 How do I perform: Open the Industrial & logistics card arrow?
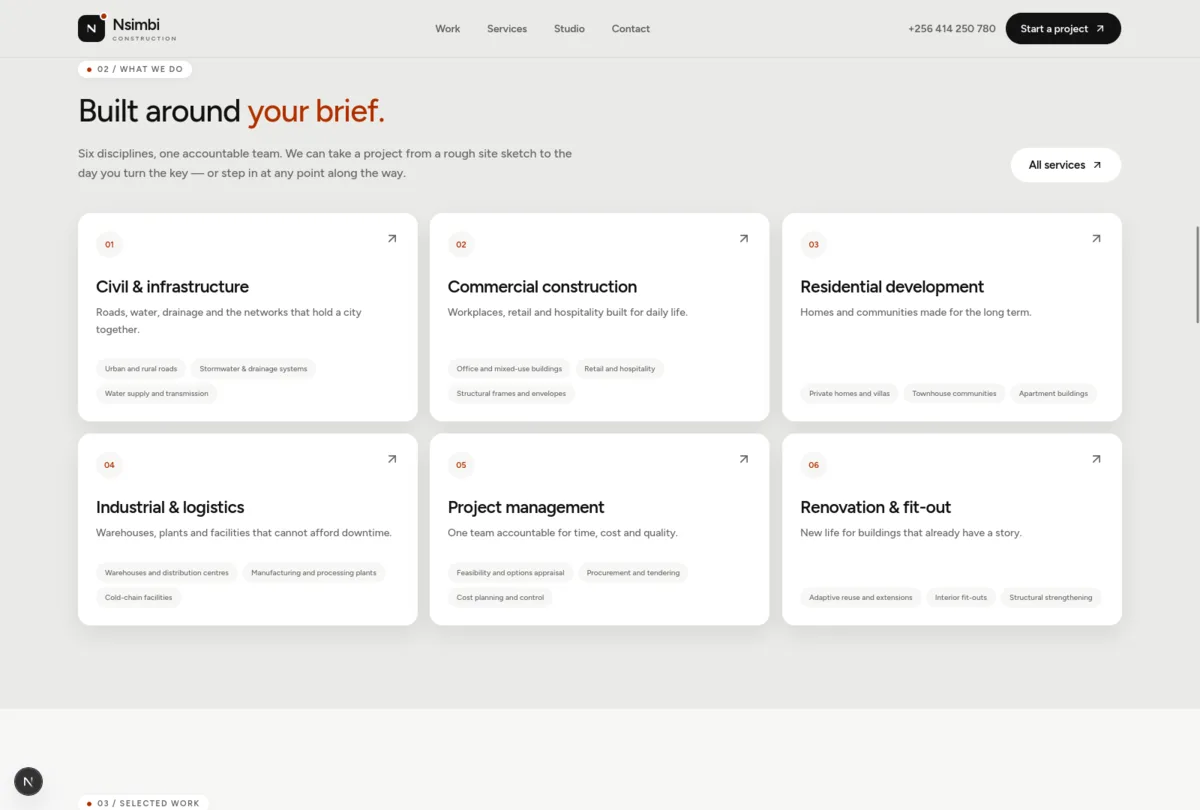click(392, 459)
